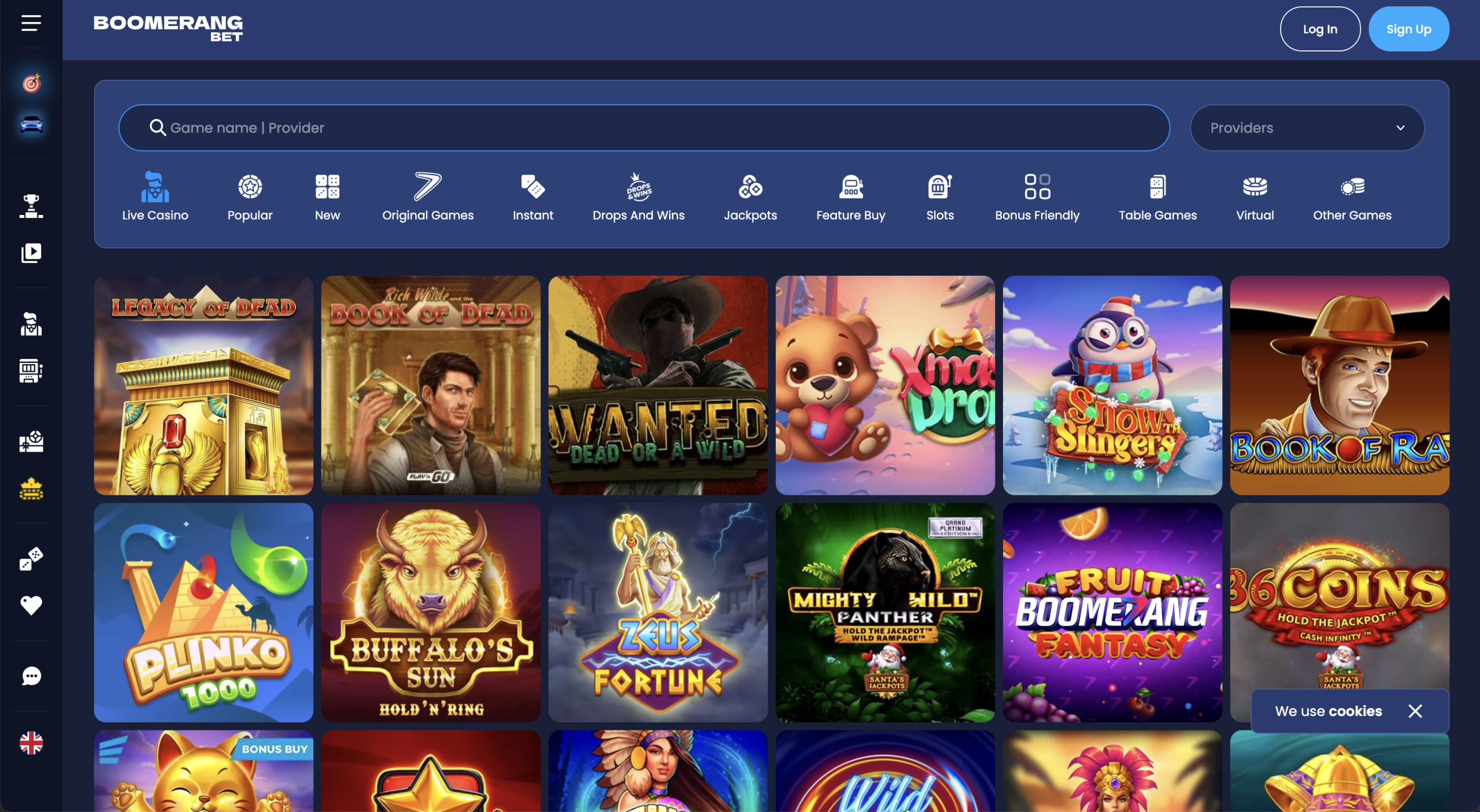Viewport: 1480px width, 812px height.
Task: Open the Bonus Buy lucky cat game
Action: tap(203, 771)
